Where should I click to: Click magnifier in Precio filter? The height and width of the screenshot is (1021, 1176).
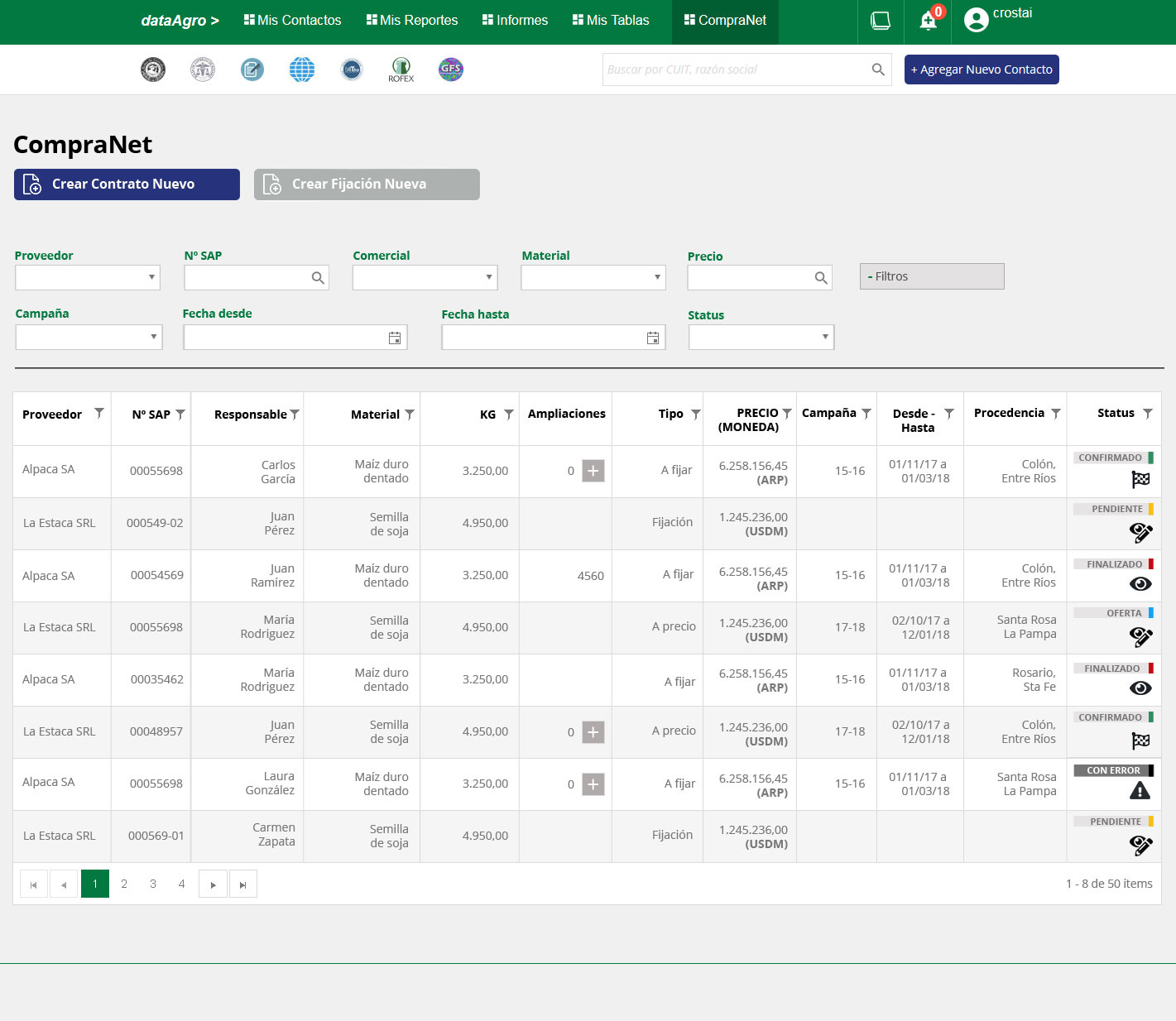[x=821, y=278]
